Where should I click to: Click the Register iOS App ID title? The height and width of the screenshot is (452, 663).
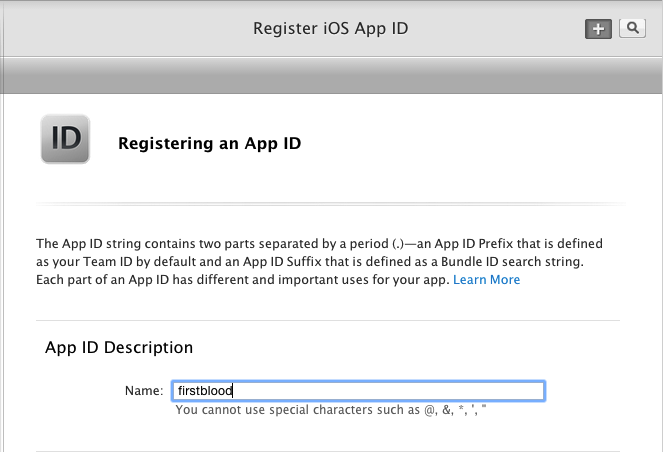point(330,28)
